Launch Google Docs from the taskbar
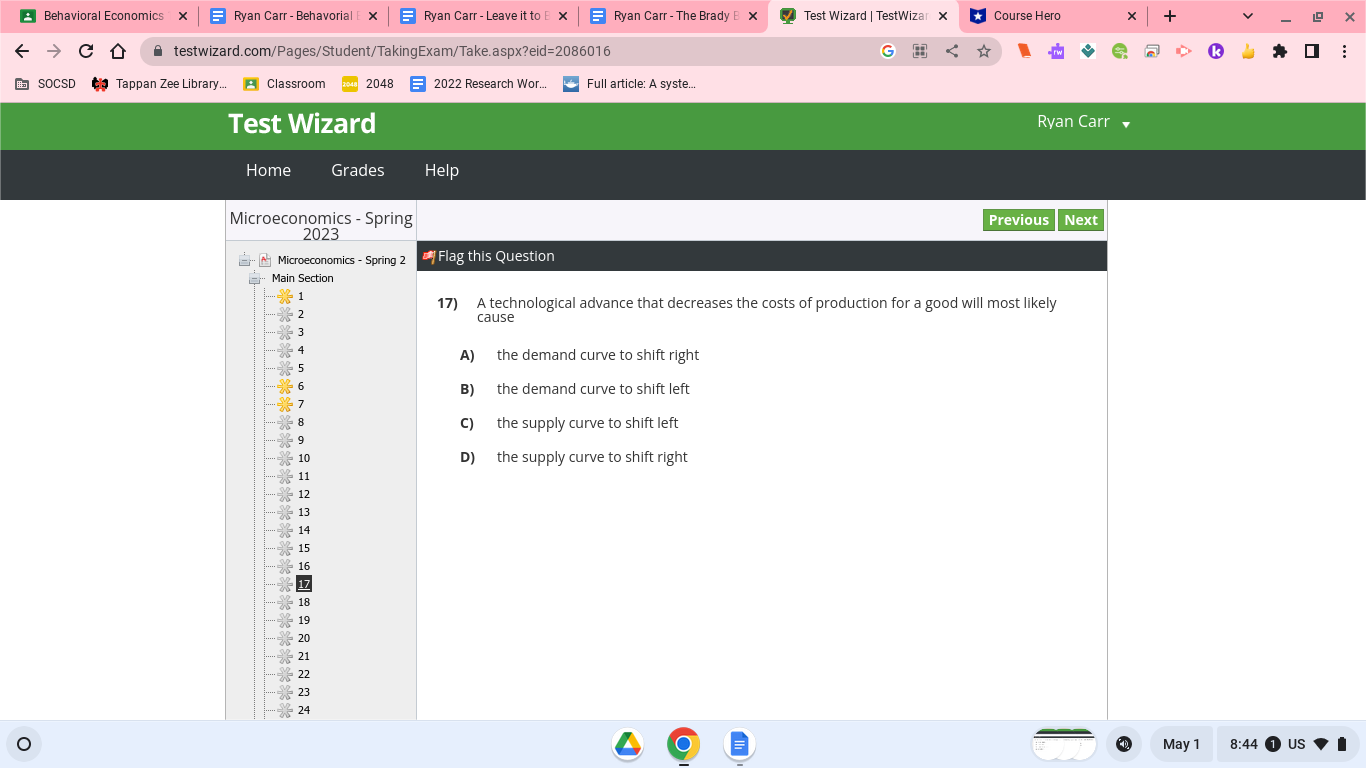Image resolution: width=1366 pixels, height=768 pixels. (x=738, y=744)
